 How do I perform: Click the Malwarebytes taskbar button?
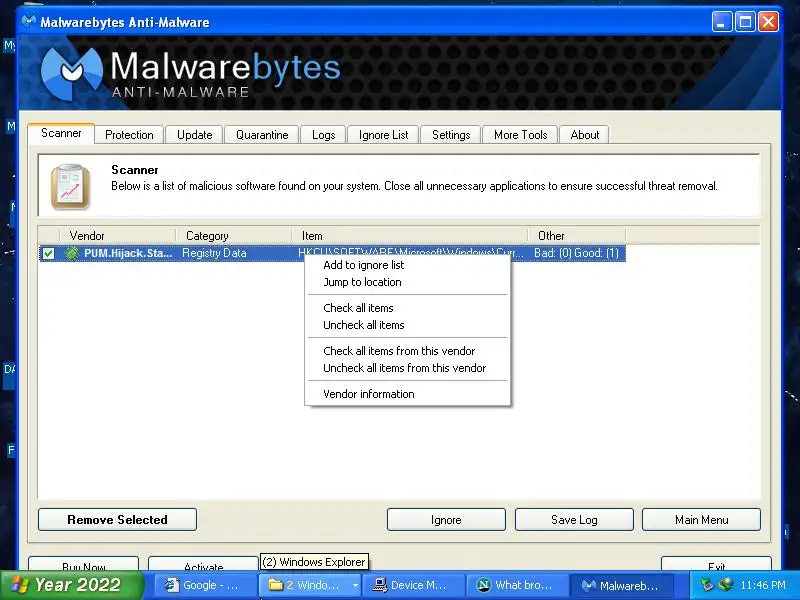621,585
